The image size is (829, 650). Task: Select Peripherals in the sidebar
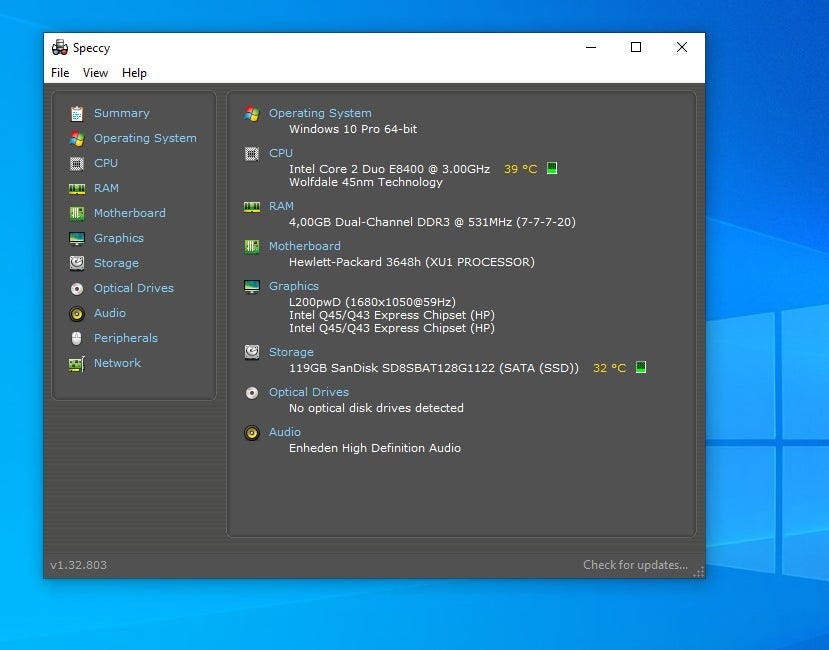[x=126, y=339]
